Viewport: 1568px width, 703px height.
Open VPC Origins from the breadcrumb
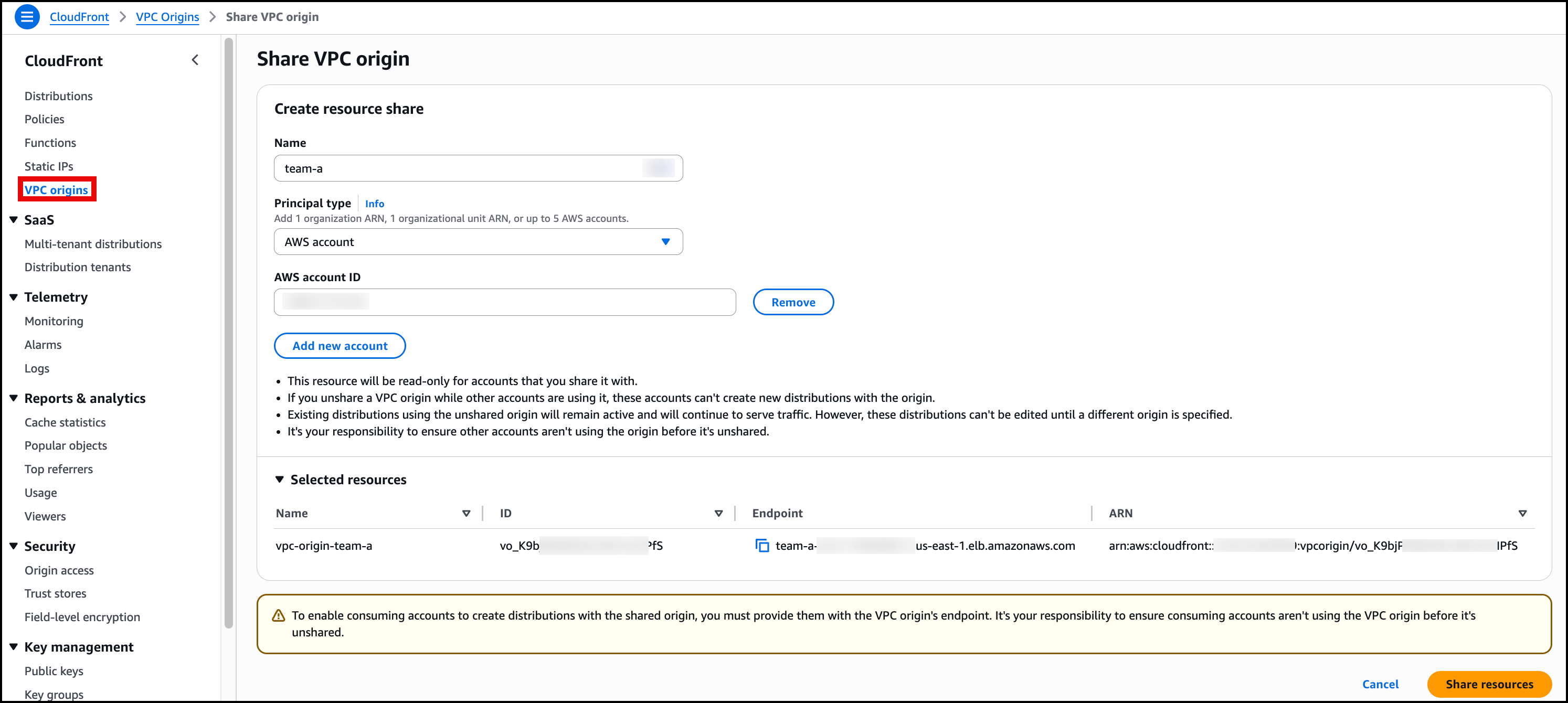click(x=167, y=16)
